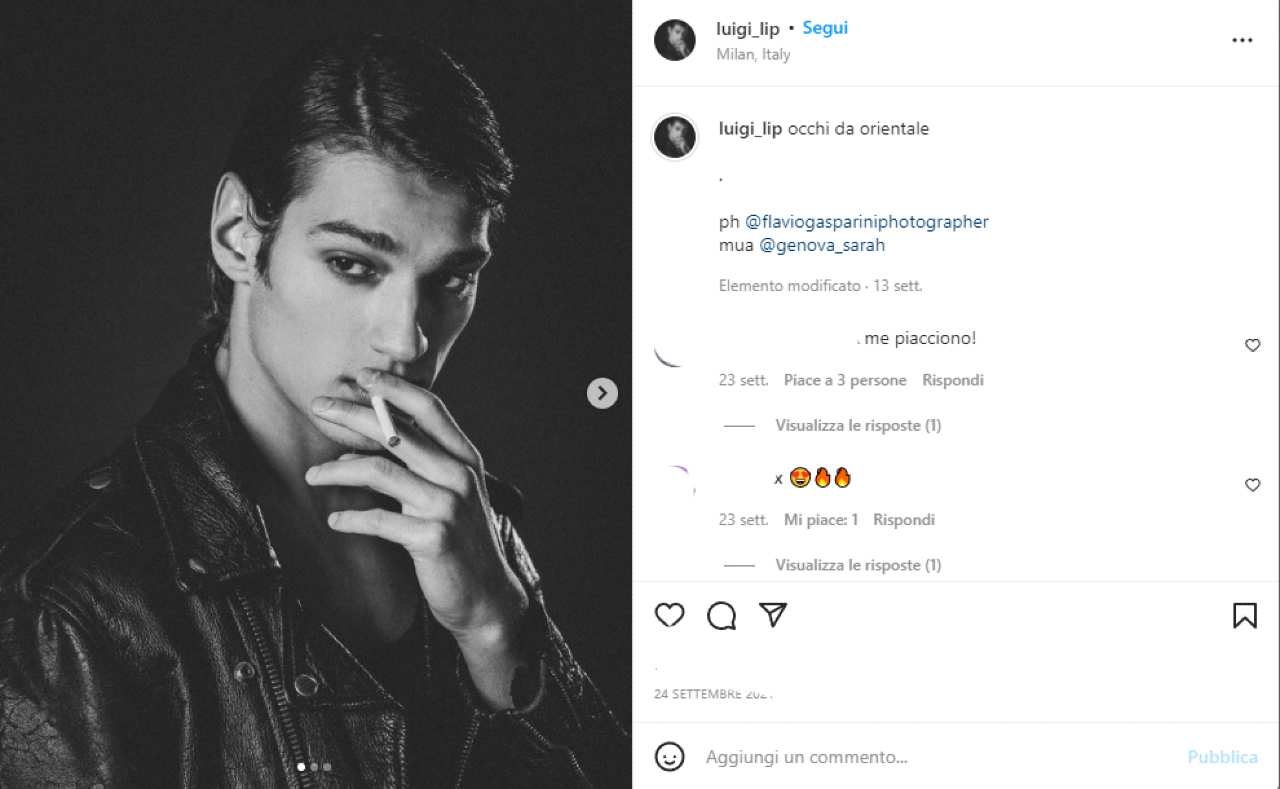
Task: Expand replies under 'me piacciono!' comment
Action: [x=858, y=425]
